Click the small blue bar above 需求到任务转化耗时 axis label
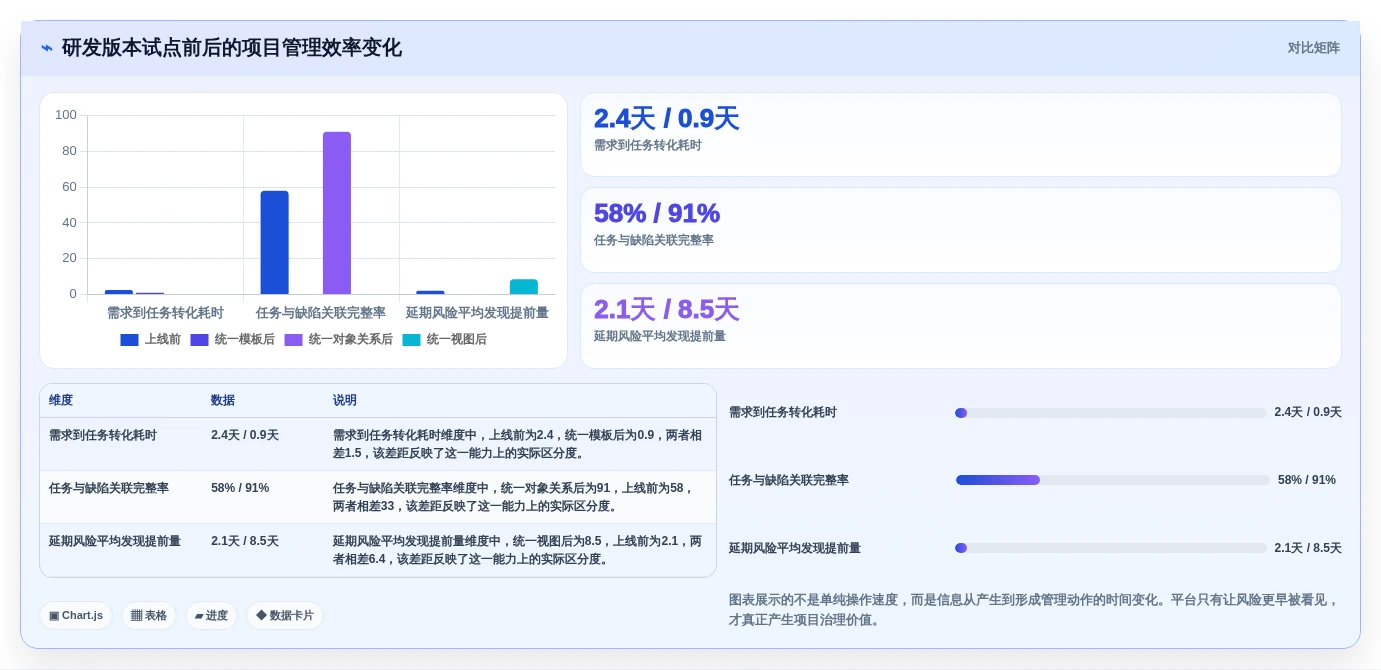The height and width of the screenshot is (670, 1381). click(x=119, y=292)
